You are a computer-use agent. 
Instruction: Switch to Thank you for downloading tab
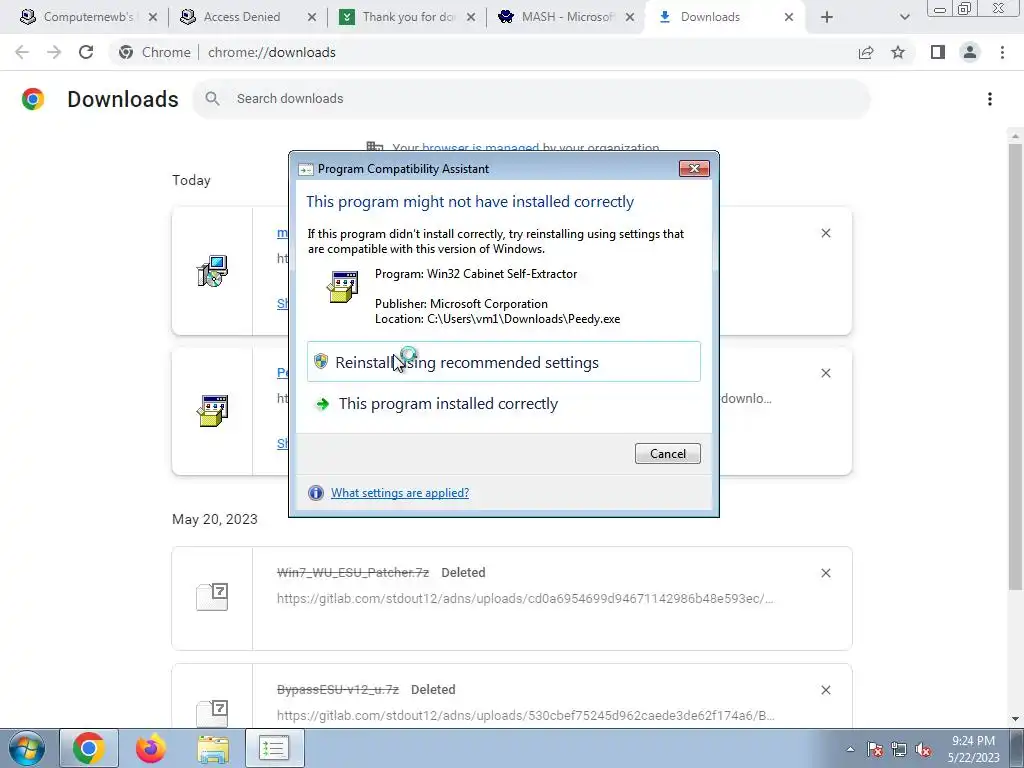pyautogui.click(x=408, y=17)
